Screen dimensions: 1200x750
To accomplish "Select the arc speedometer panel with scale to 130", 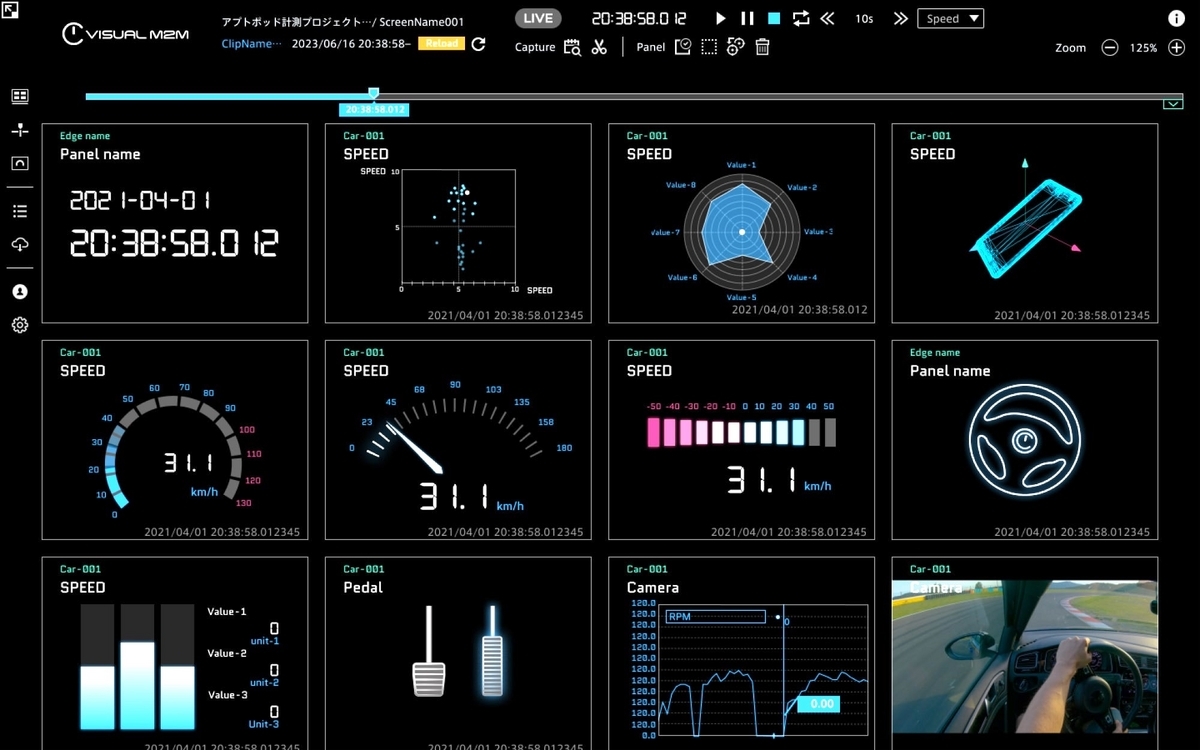I will [175, 440].
